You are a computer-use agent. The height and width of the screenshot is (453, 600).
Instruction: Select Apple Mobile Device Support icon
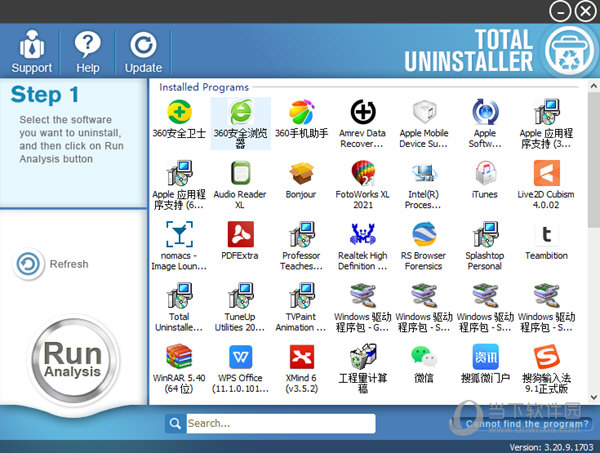pos(424,112)
